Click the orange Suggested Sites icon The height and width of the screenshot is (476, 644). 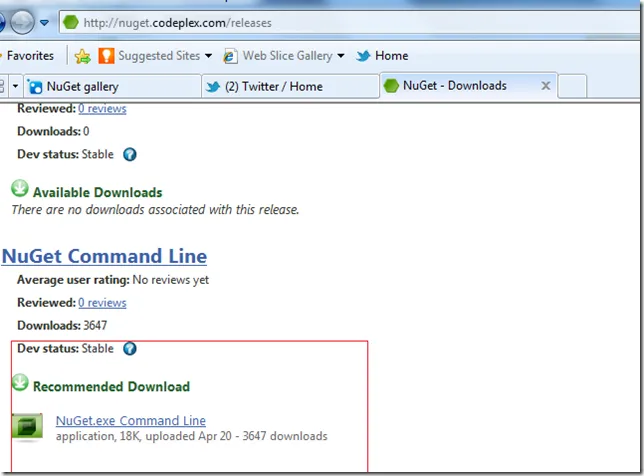tap(106, 55)
